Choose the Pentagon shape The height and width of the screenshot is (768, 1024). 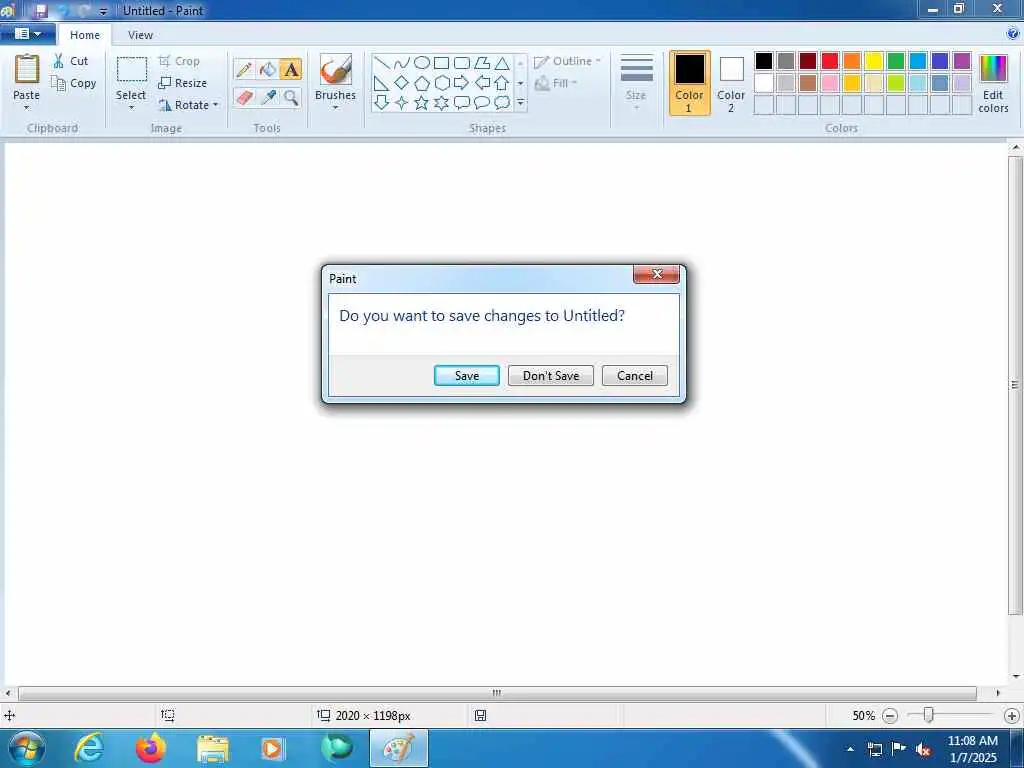(x=422, y=83)
